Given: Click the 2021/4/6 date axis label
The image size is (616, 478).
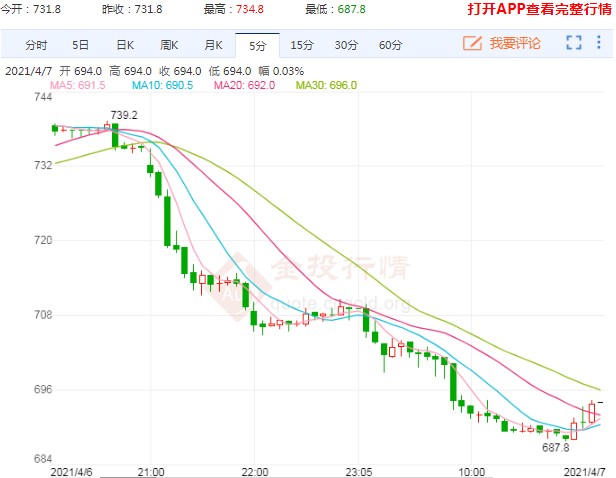Looking at the screenshot, I should click(x=72, y=472).
